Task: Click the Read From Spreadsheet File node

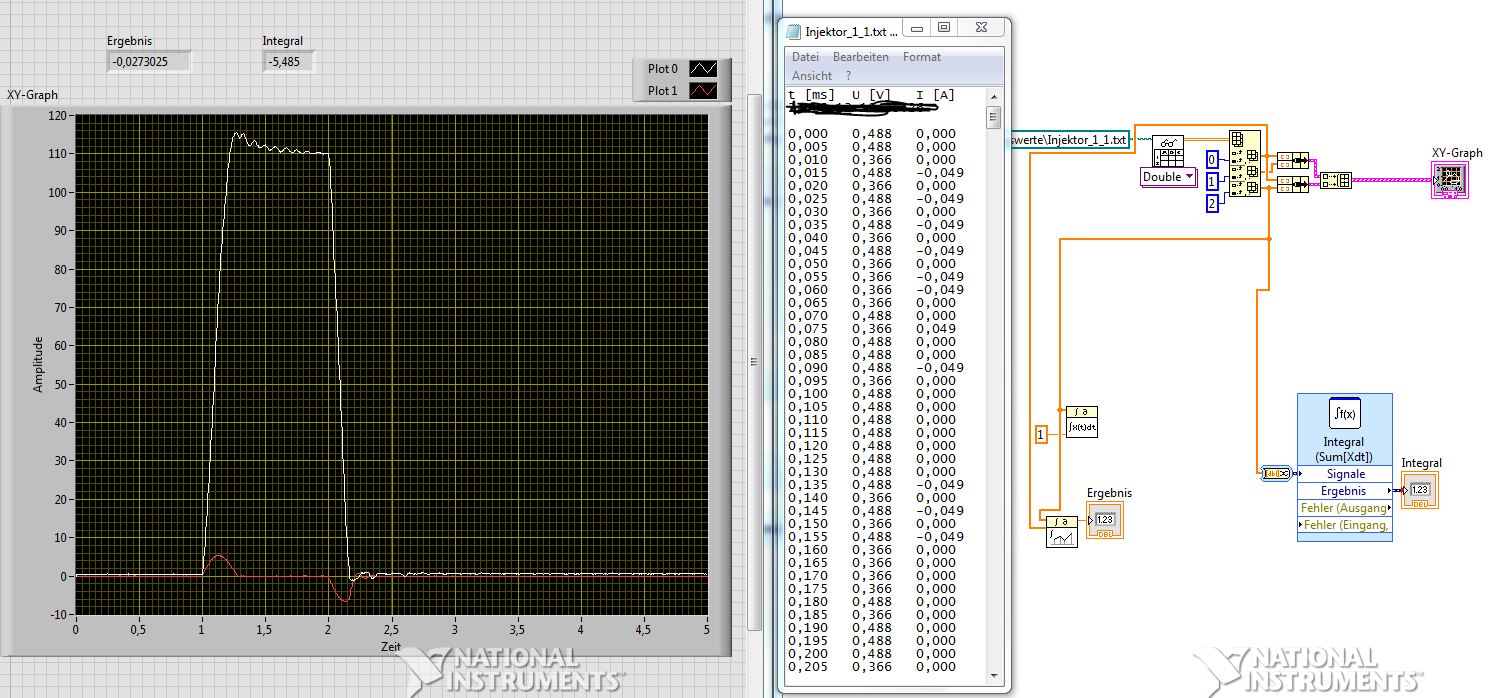Action: pos(1168,151)
